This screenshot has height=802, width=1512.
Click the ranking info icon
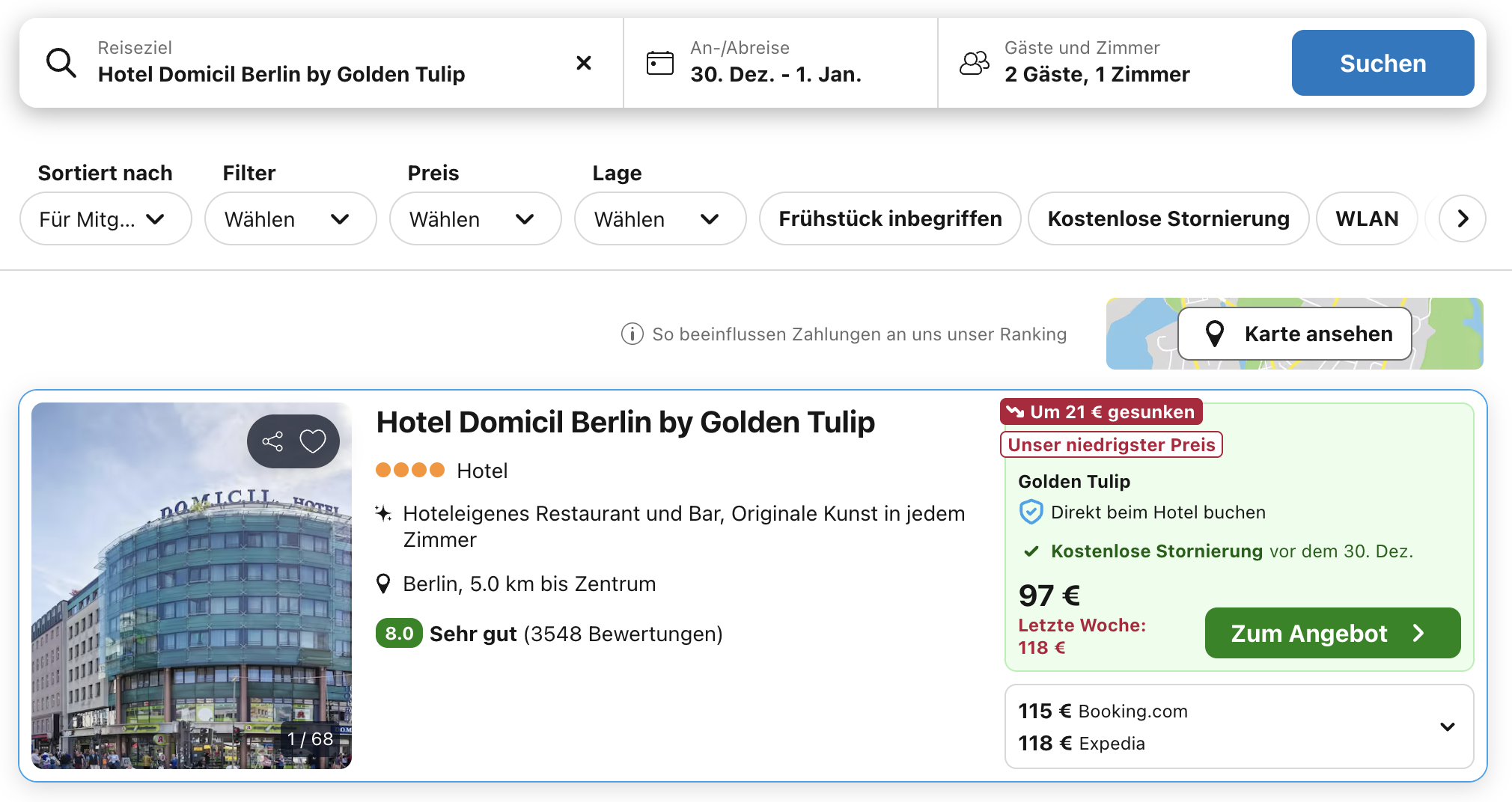click(x=632, y=334)
